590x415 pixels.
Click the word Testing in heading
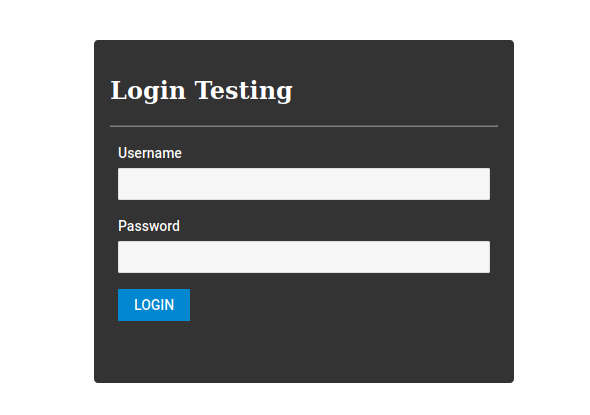(x=243, y=91)
